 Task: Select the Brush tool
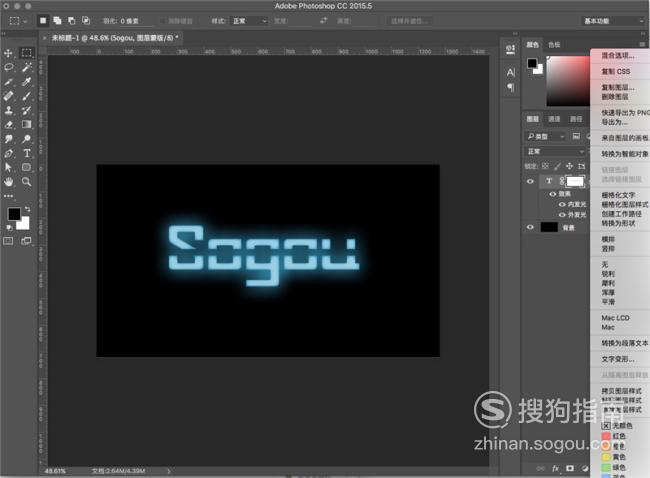(x=27, y=96)
